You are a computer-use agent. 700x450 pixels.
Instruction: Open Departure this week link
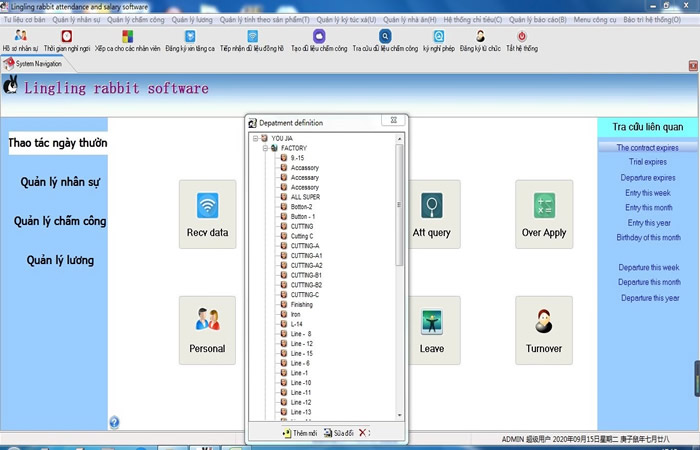(x=649, y=267)
